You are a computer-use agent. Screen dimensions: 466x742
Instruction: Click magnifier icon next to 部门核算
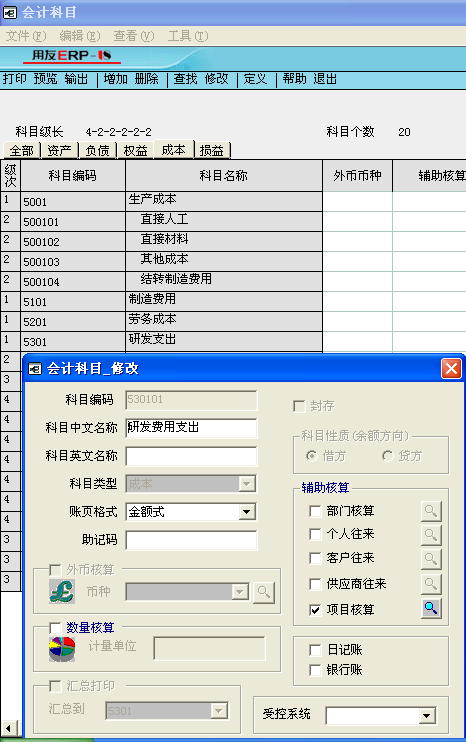[x=431, y=511]
